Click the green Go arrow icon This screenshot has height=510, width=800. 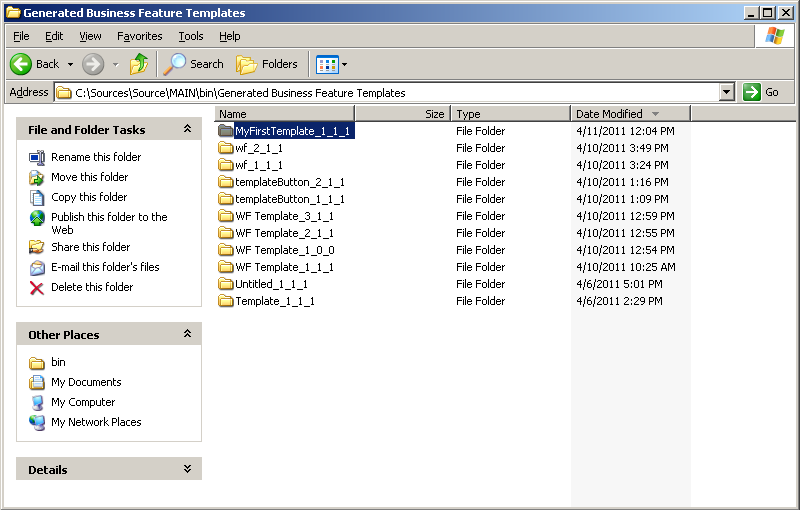coord(752,92)
